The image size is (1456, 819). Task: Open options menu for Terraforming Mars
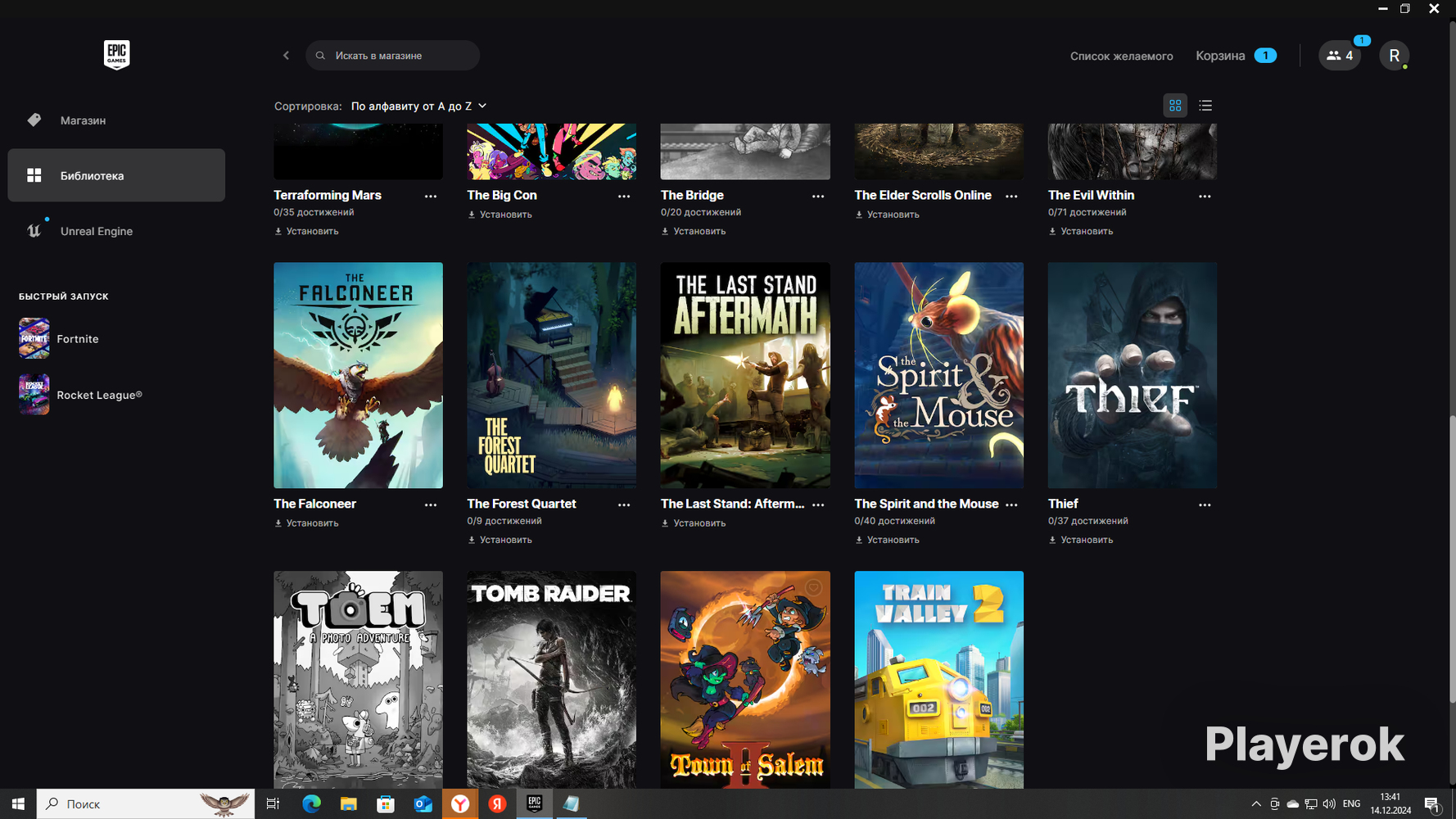tap(431, 197)
